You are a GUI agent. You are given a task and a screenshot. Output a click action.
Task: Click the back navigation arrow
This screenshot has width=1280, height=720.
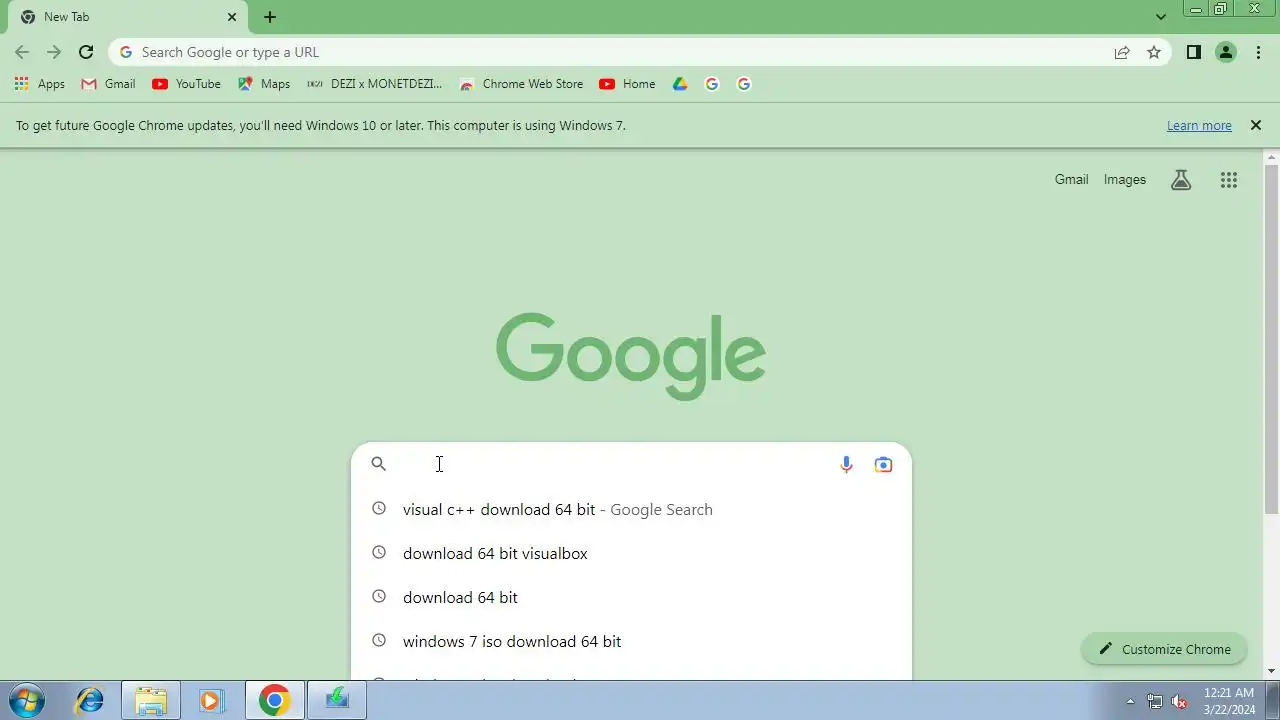click(22, 52)
